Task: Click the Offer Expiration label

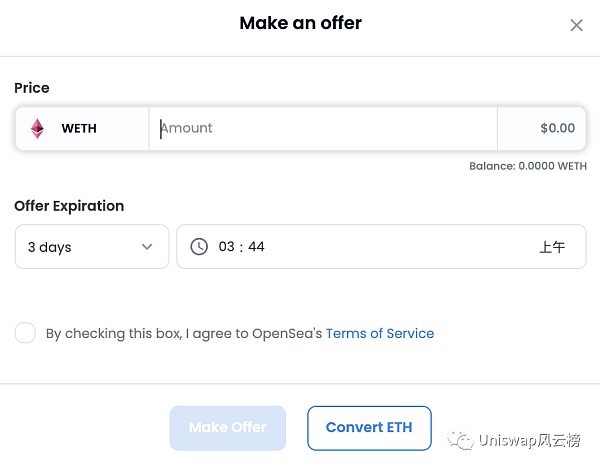Action: pos(69,206)
